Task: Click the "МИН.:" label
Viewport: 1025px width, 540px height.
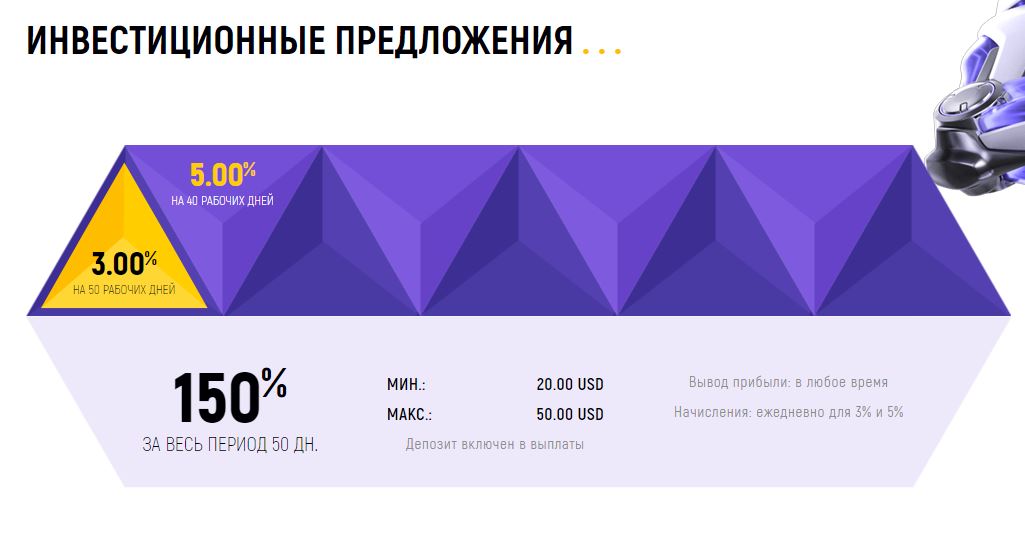Action: 406,384
